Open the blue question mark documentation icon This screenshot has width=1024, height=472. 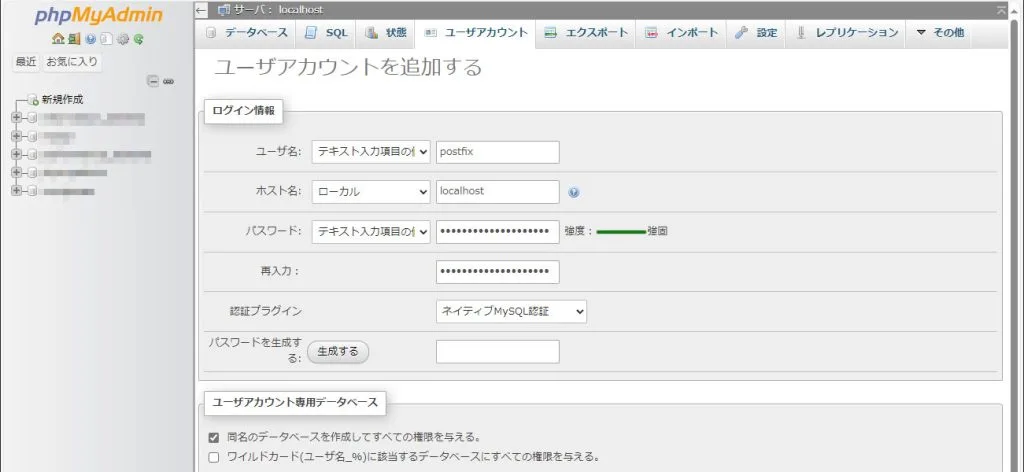click(91, 39)
